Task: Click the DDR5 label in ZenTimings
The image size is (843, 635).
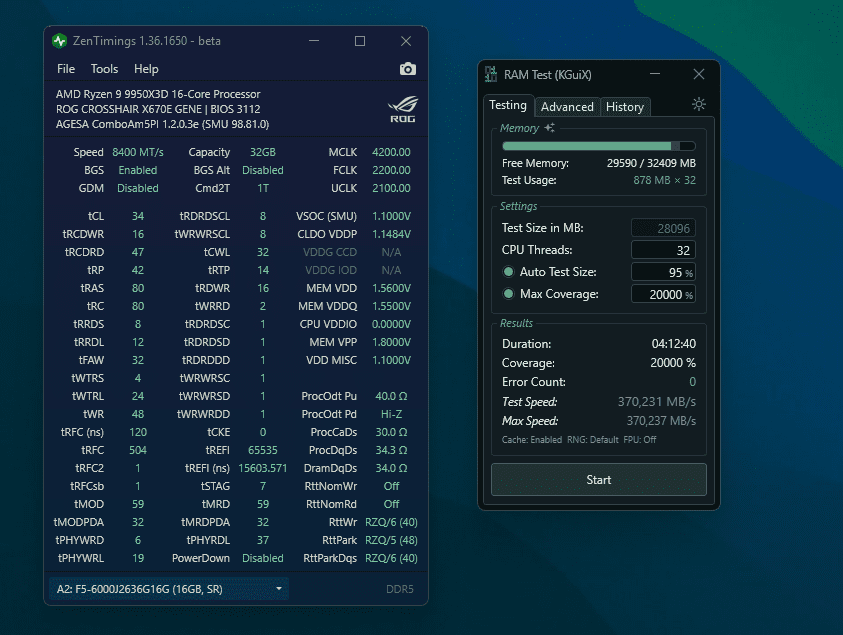Action: click(399, 589)
